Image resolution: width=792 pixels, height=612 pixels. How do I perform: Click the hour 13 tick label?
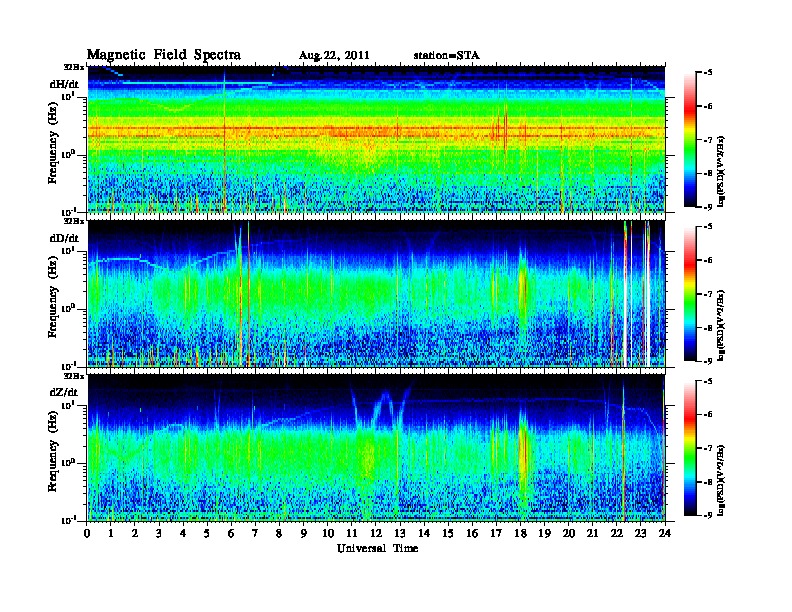point(400,533)
